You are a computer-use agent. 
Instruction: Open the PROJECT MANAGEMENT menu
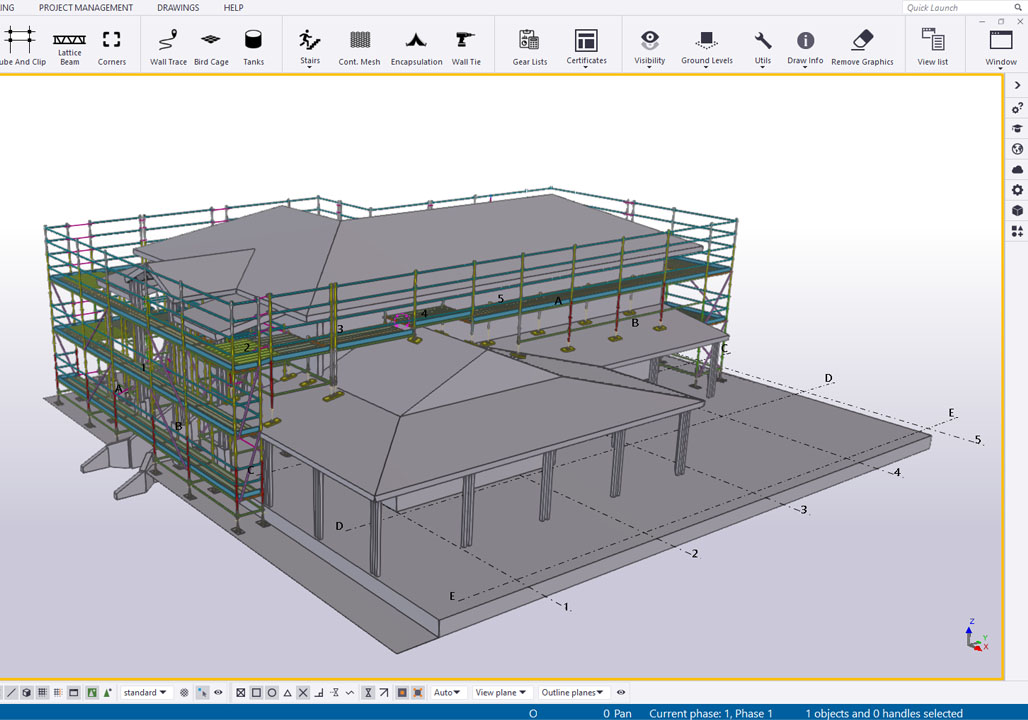(x=84, y=7)
